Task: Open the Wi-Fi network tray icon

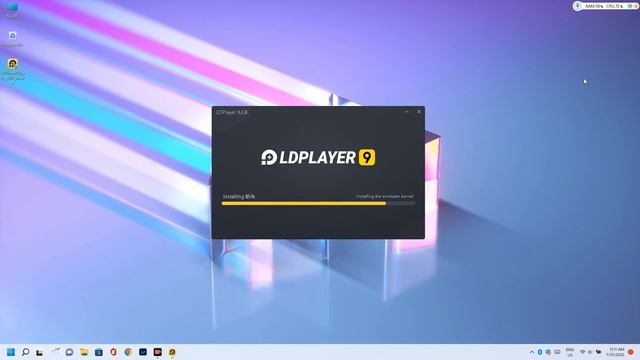Action: coord(582,352)
